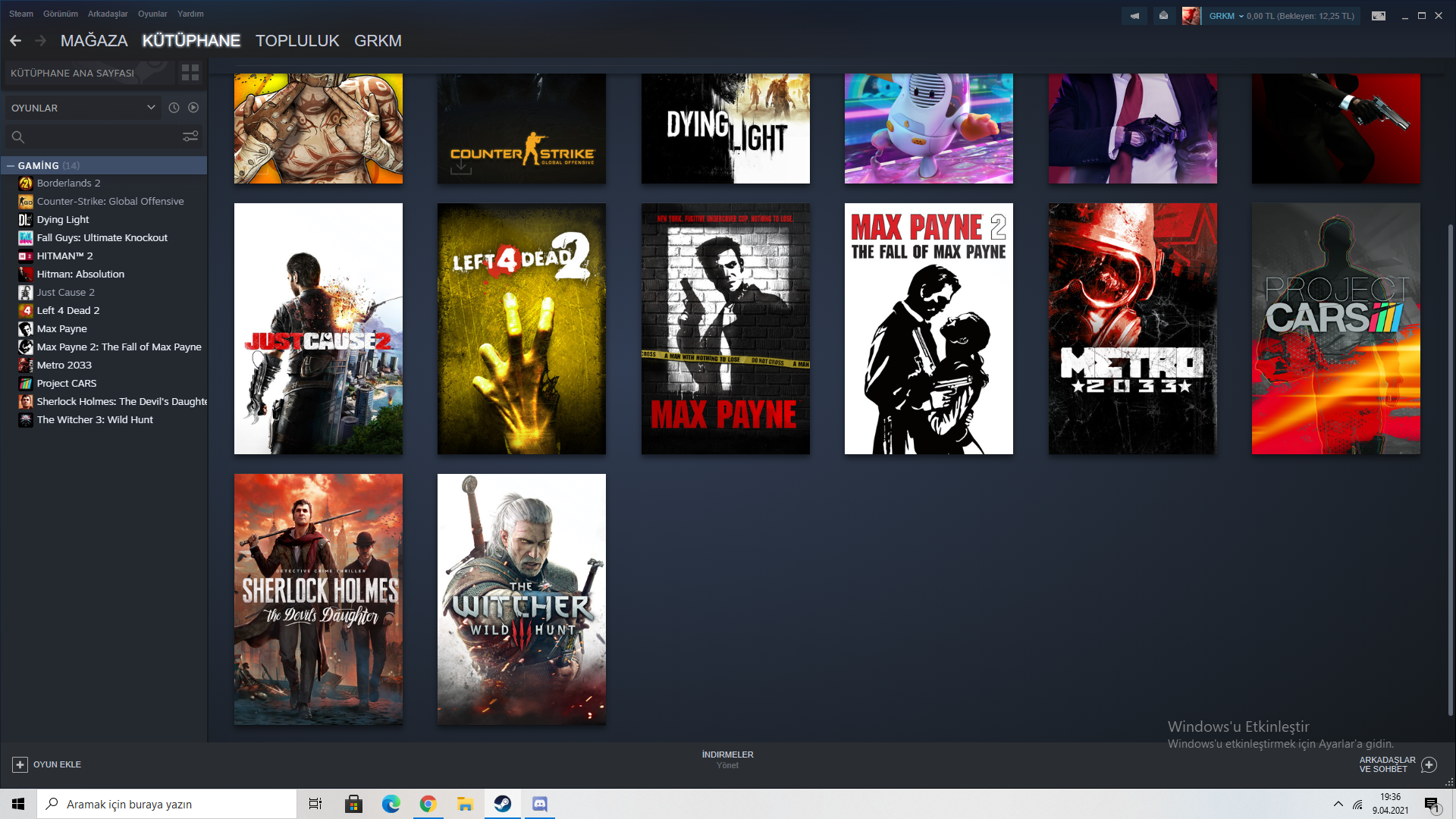Open Windows Start menu
1456x819 pixels.
pos(18,804)
